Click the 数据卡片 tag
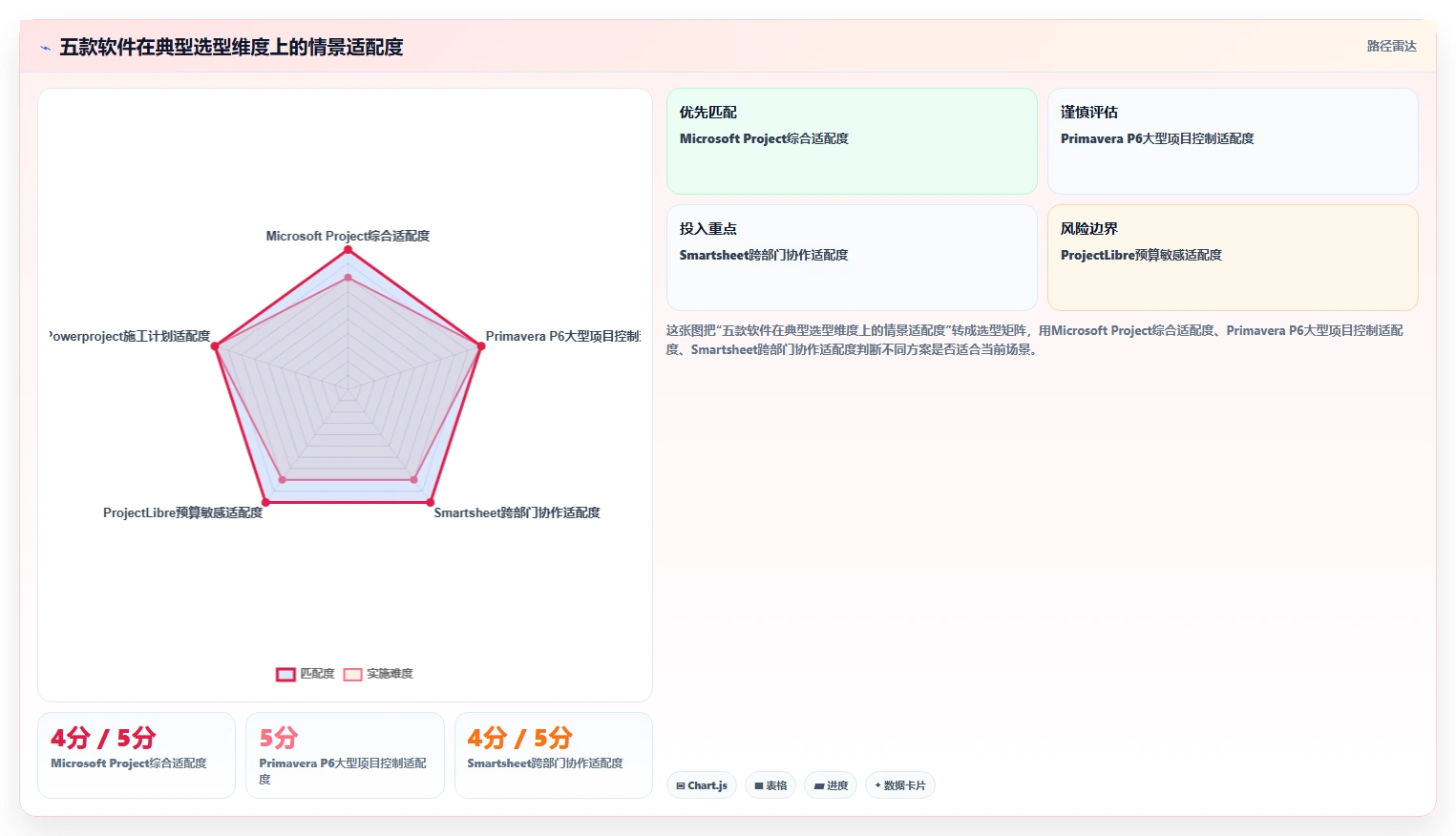The width and height of the screenshot is (1456, 836). click(900, 785)
